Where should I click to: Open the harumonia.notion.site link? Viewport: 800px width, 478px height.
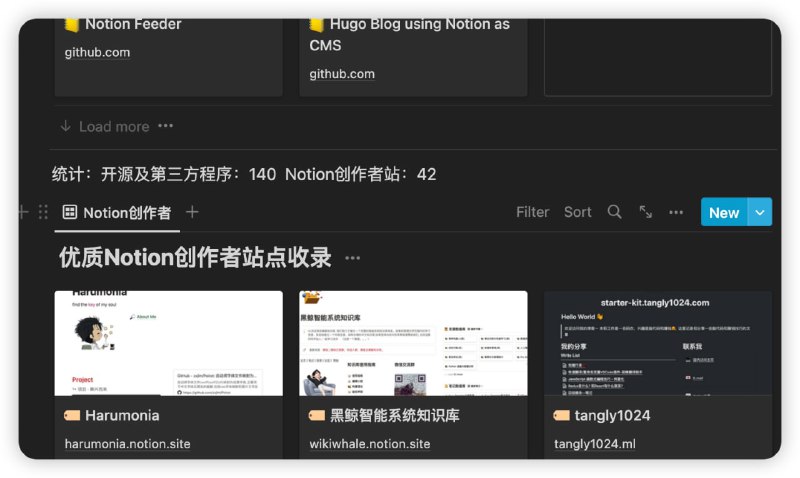point(128,444)
